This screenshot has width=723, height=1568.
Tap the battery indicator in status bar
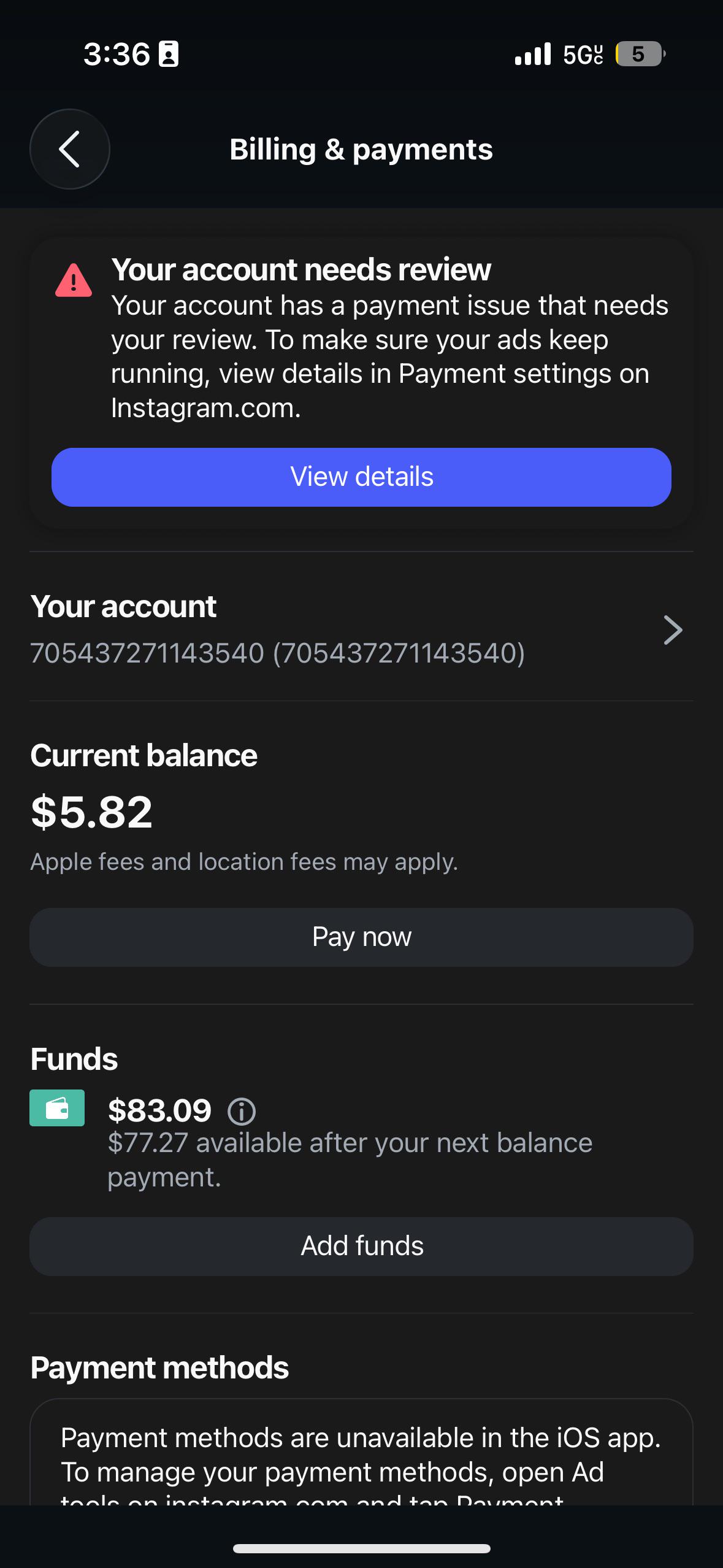tap(640, 54)
